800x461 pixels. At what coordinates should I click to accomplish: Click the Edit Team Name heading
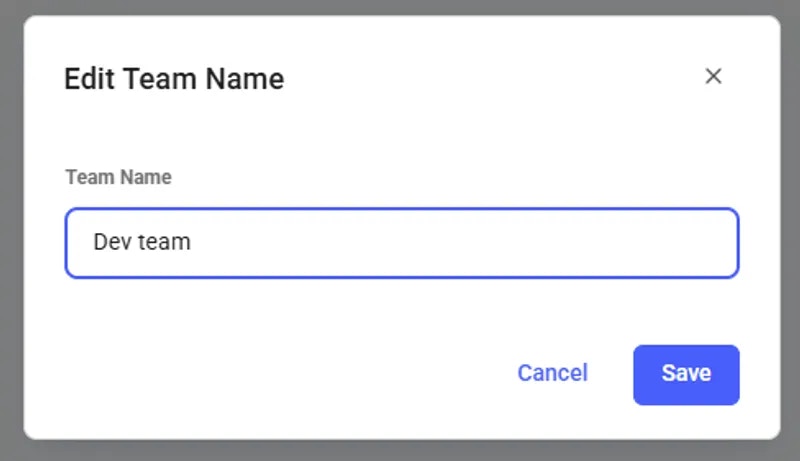pyautogui.click(x=174, y=79)
